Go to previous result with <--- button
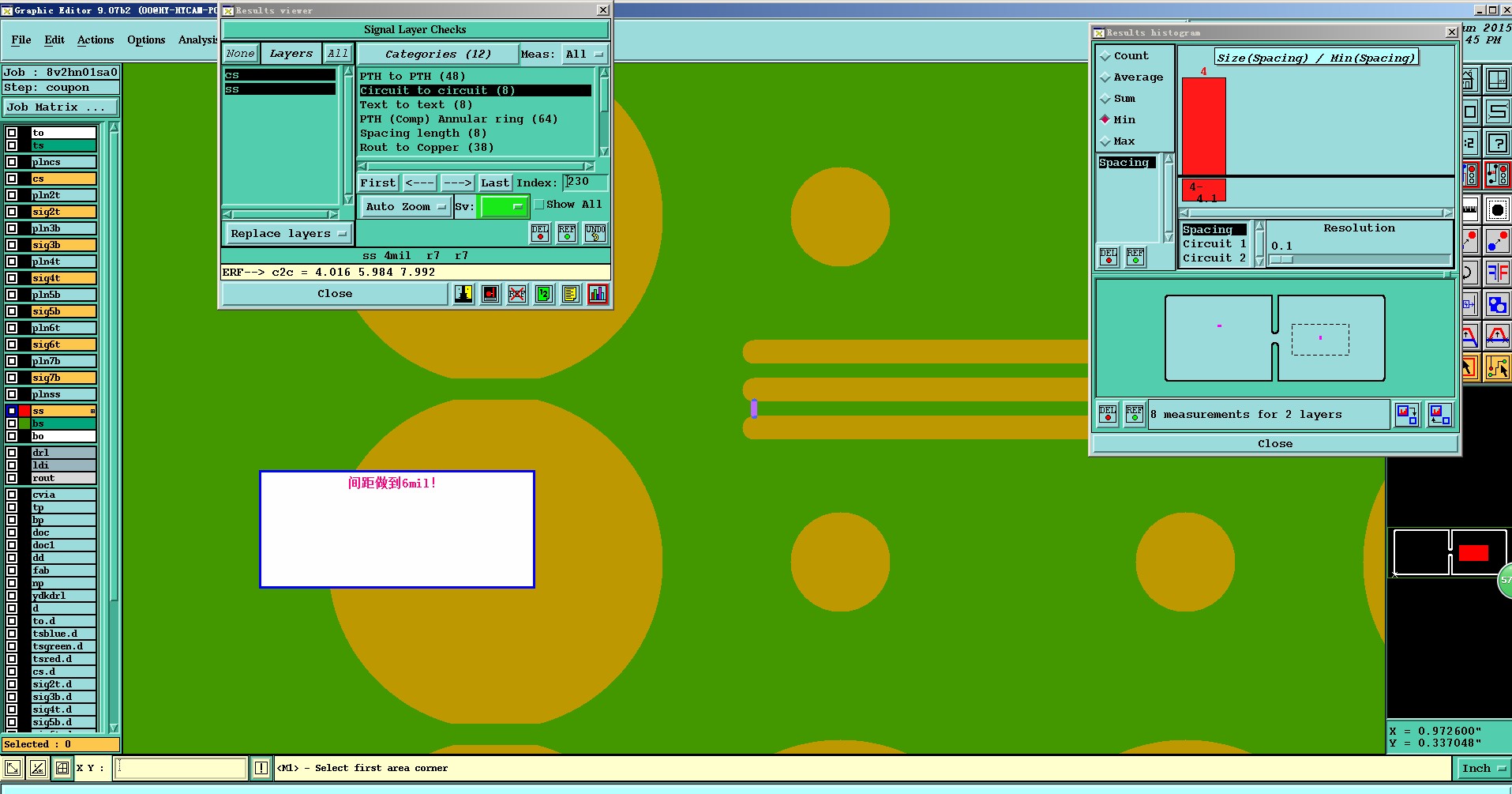 pyautogui.click(x=419, y=183)
